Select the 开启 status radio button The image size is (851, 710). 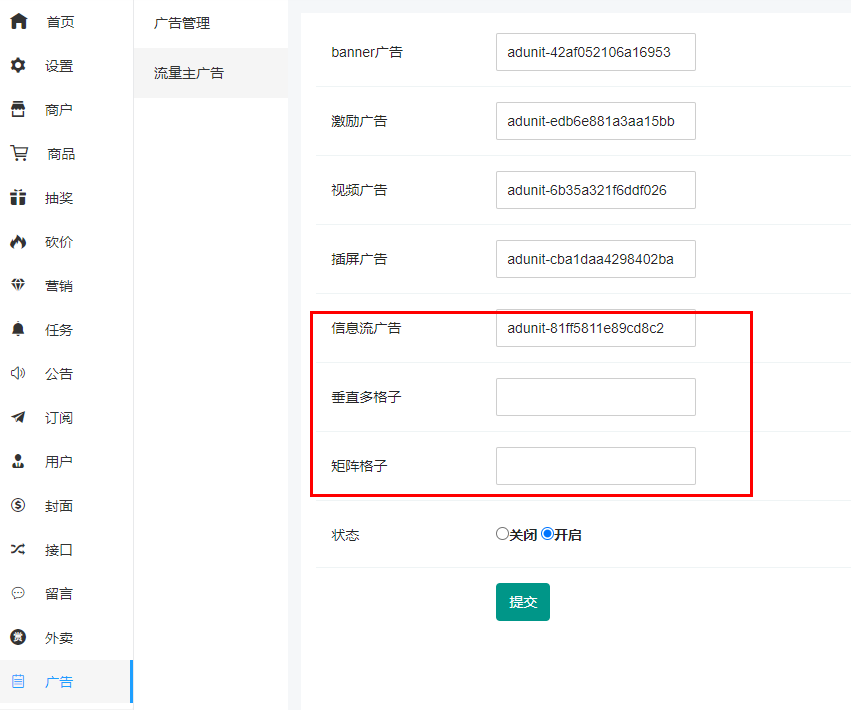point(548,534)
